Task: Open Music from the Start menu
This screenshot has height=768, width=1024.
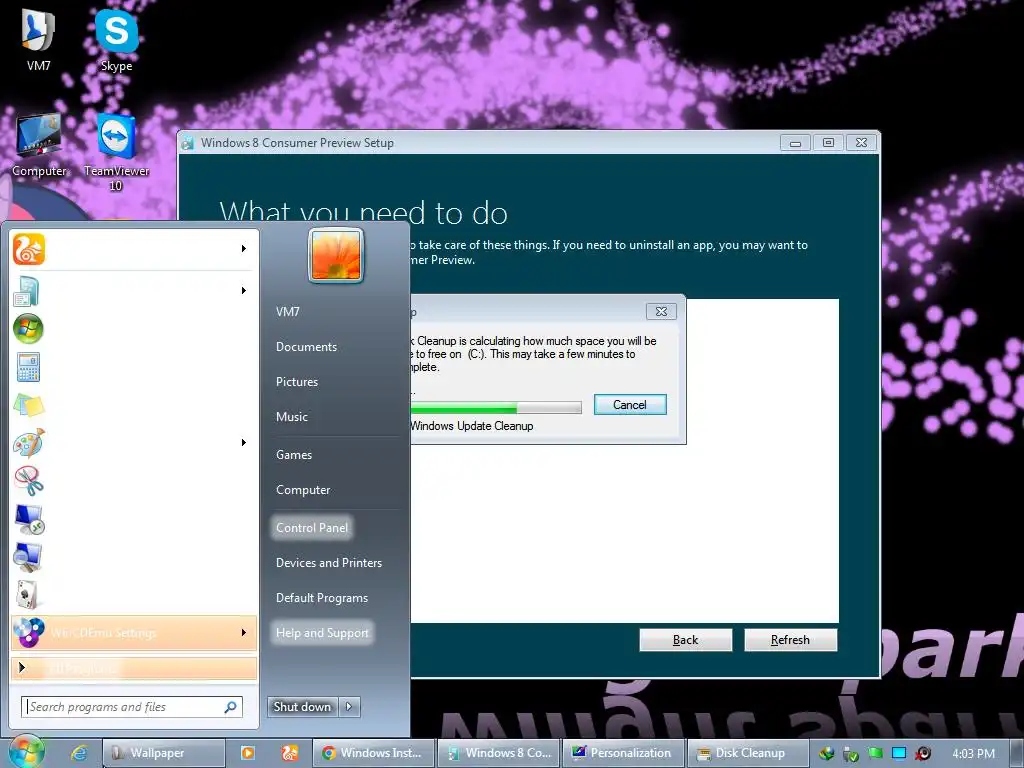Action: pos(291,417)
